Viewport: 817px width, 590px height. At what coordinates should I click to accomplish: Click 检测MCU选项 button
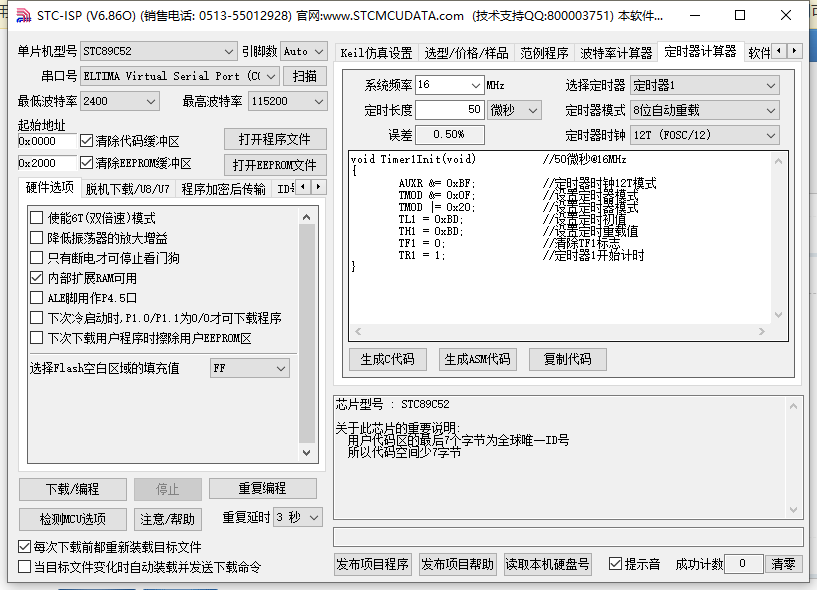72,519
